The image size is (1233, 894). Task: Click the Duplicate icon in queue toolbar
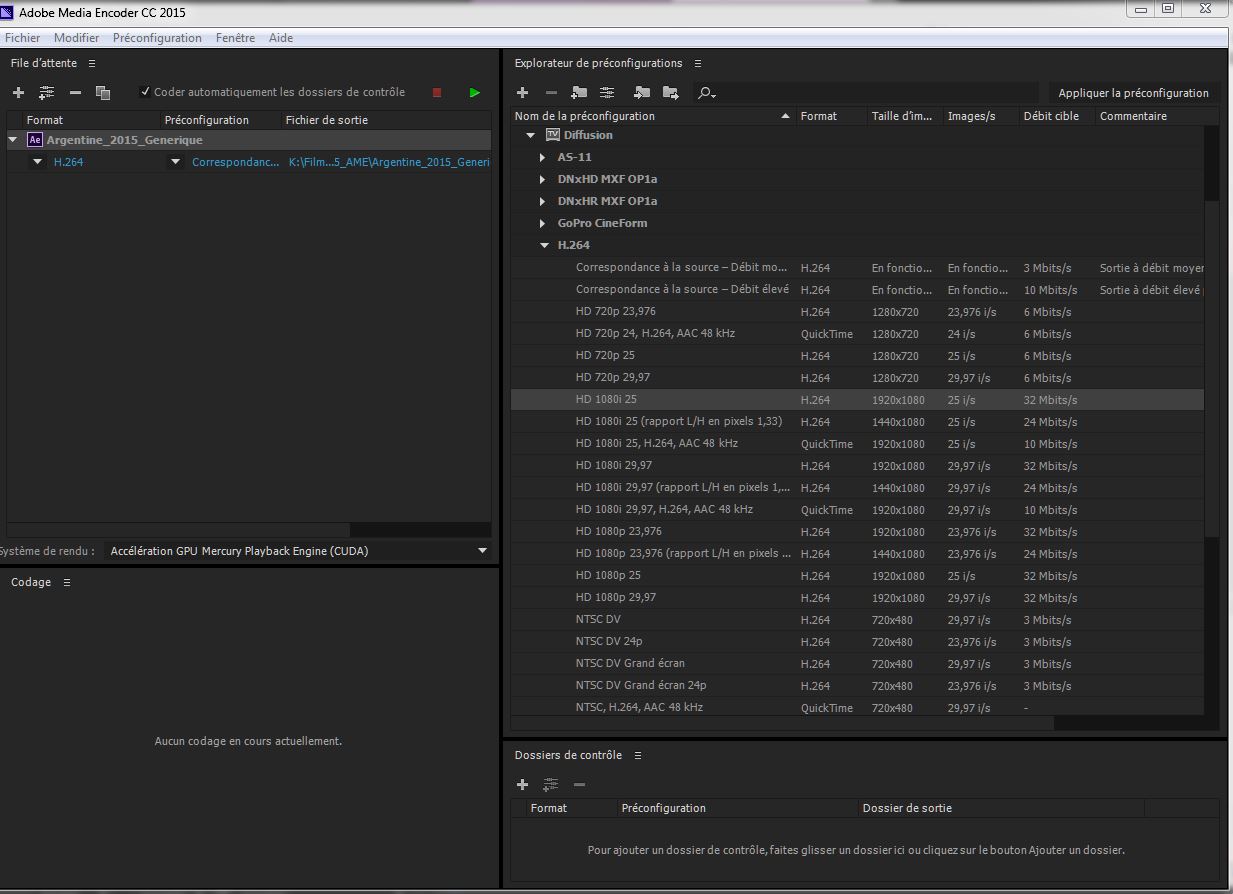click(x=102, y=93)
